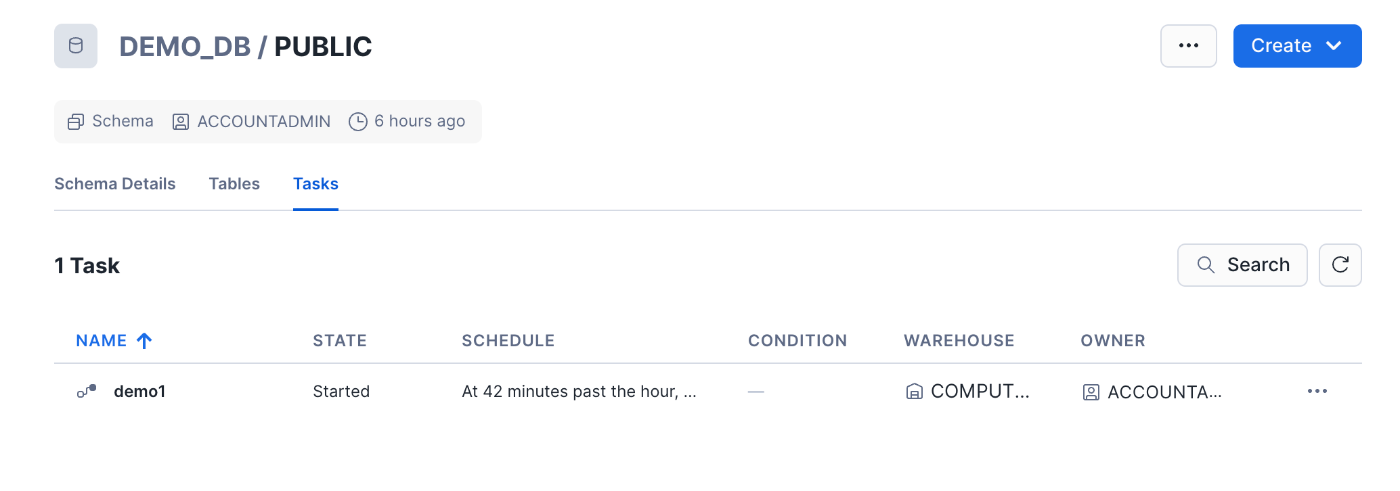Screen dimensions: 1400x491
Task: Open the demo1 row actions ellipsis
Action: pyautogui.click(x=1317, y=391)
